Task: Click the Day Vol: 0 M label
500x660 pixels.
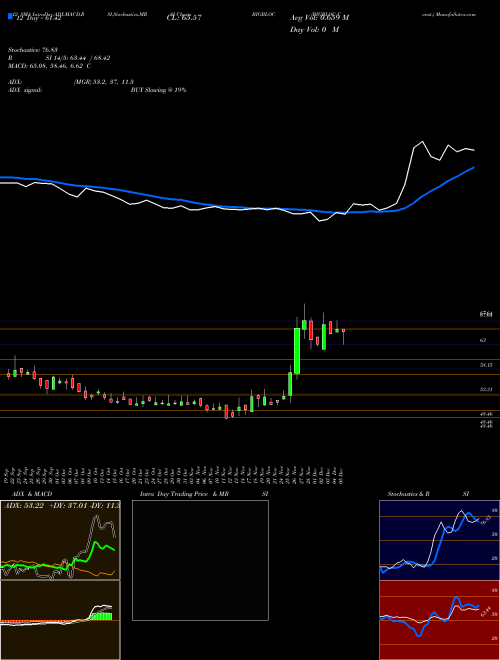Action: (314, 30)
